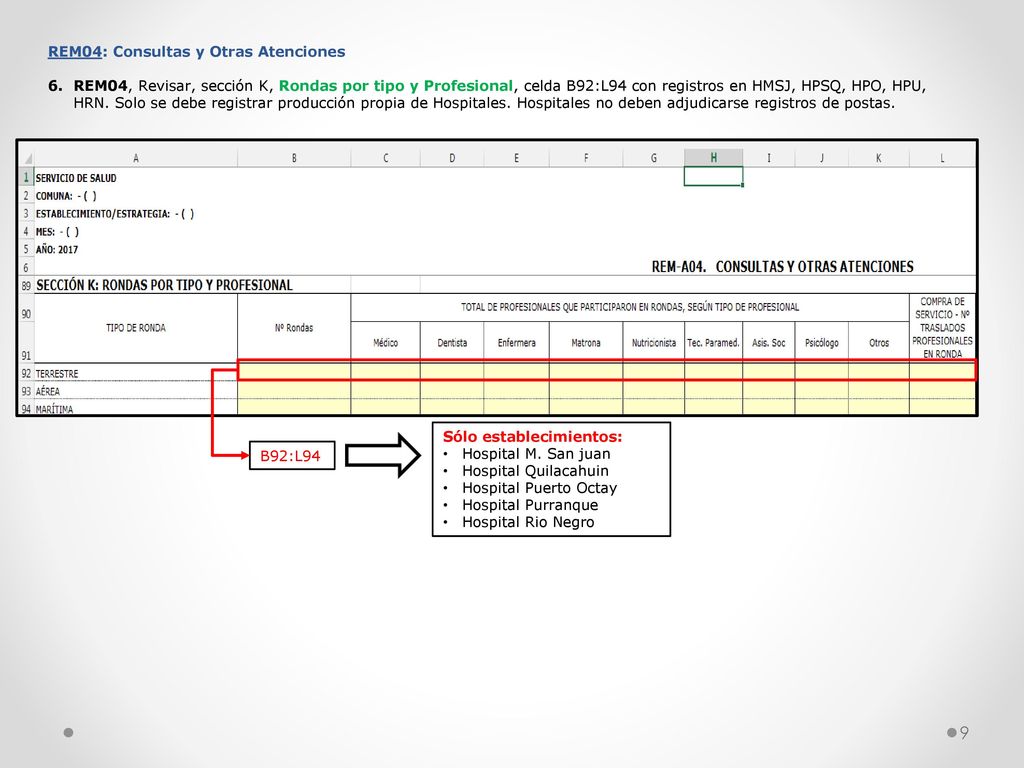
Task: Select row 89 header
Action: pos(26,285)
